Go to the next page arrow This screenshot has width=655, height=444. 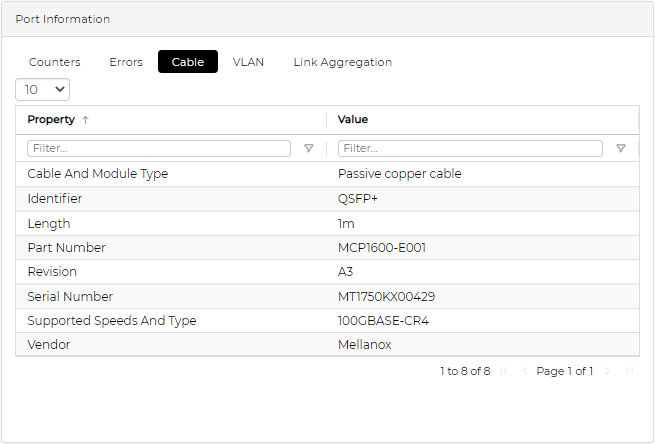coord(607,371)
